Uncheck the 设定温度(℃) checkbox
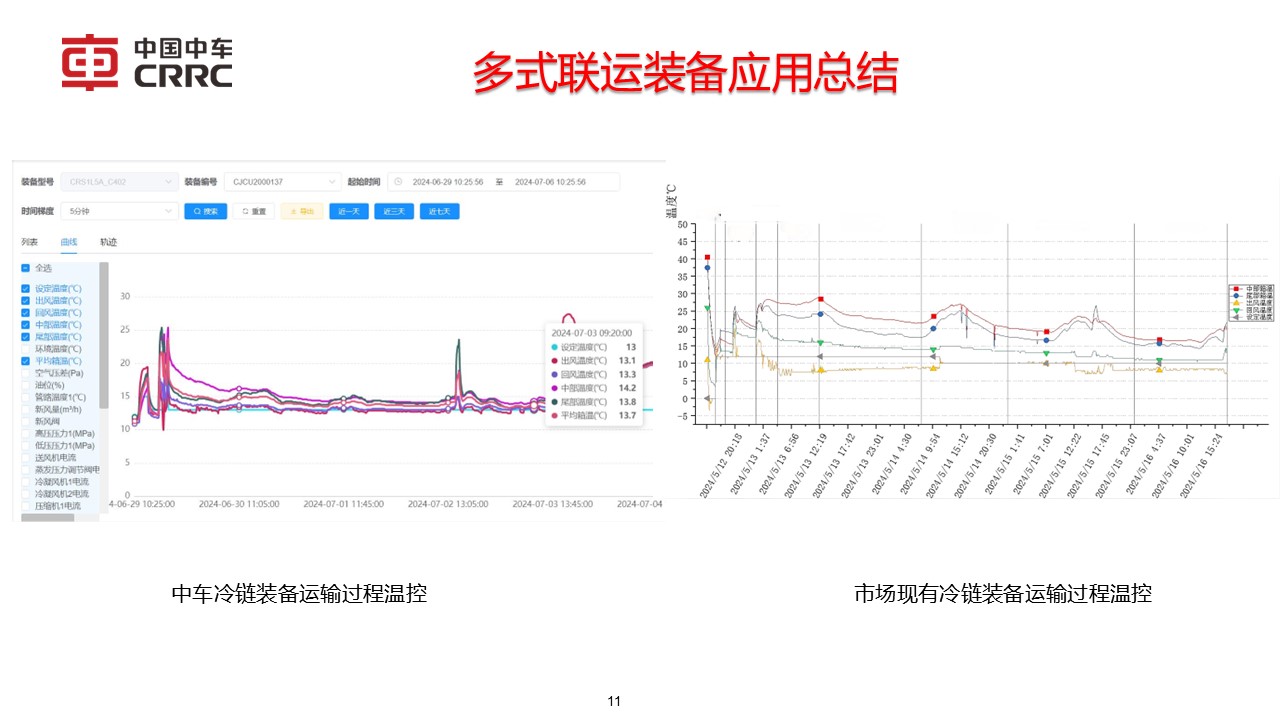This screenshot has height=720, width=1280. [26, 289]
